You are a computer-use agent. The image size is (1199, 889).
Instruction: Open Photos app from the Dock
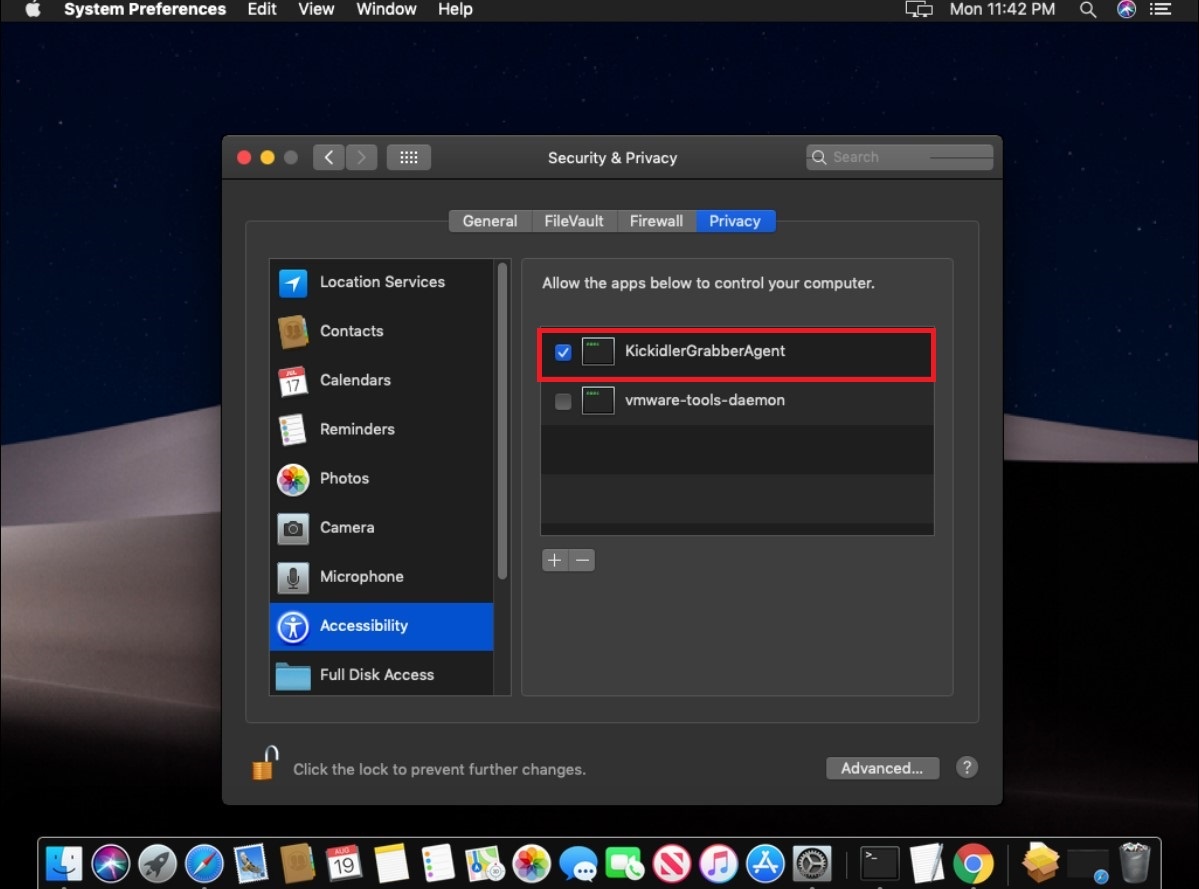(531, 864)
